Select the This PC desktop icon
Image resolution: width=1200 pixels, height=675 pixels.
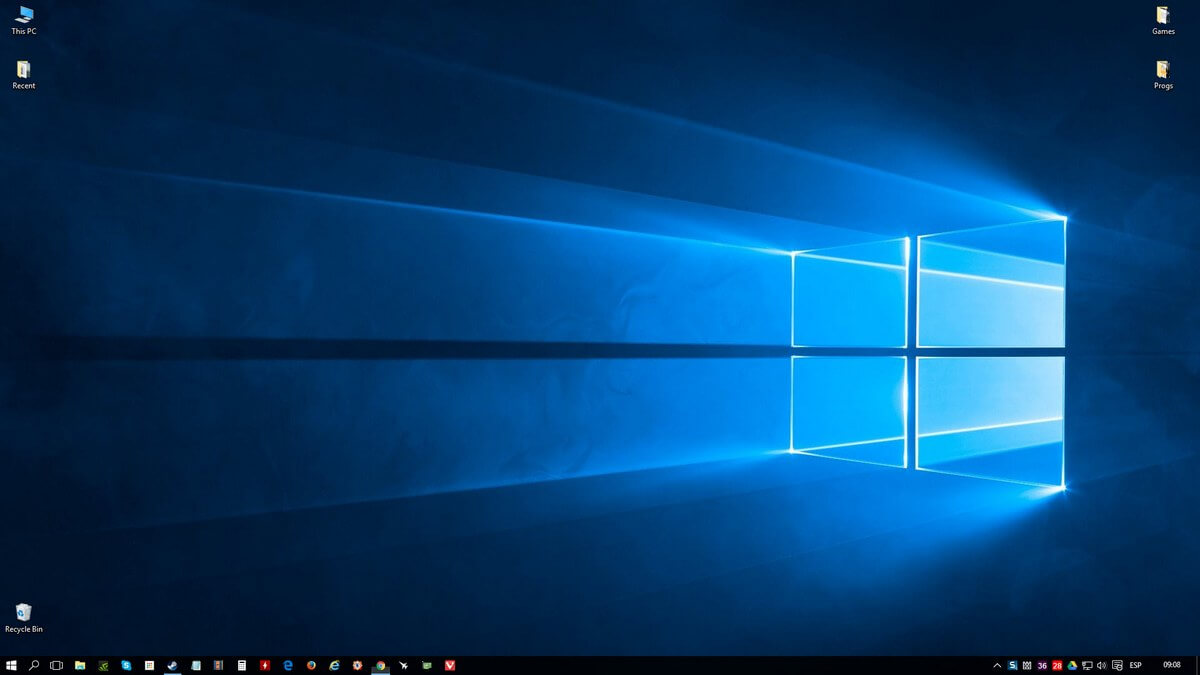(x=24, y=20)
